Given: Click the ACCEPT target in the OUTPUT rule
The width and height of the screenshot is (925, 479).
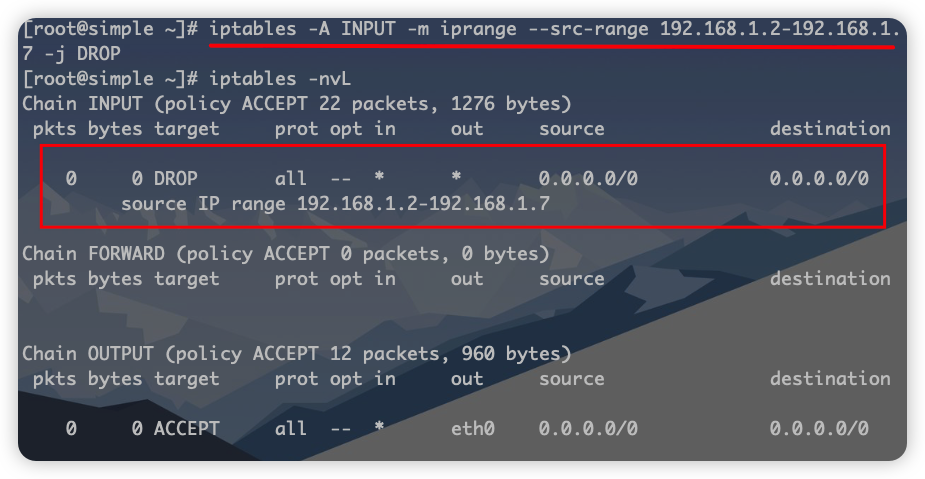Looking at the screenshot, I should [x=186, y=429].
